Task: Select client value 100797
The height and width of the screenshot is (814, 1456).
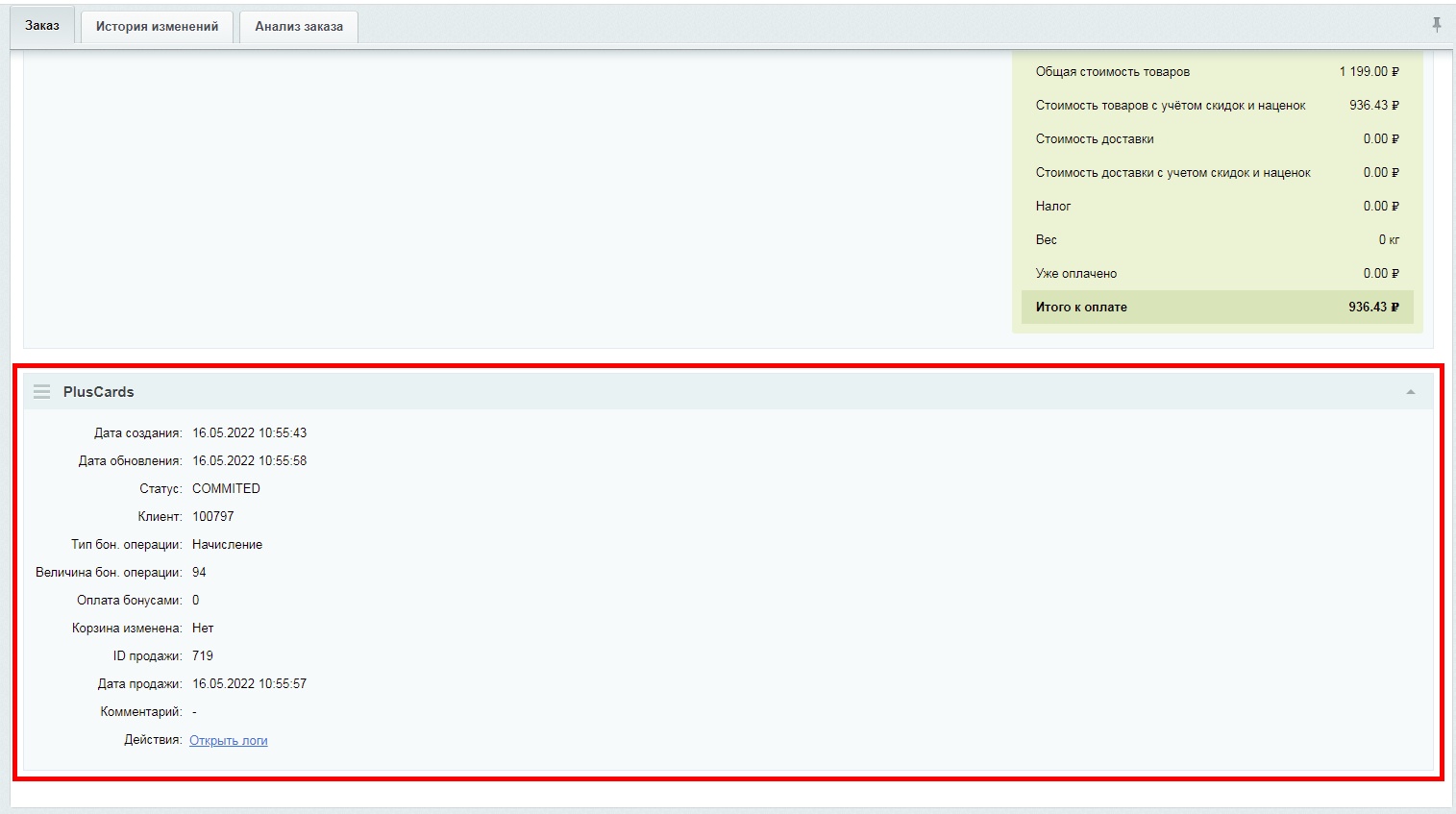Action: [x=213, y=516]
